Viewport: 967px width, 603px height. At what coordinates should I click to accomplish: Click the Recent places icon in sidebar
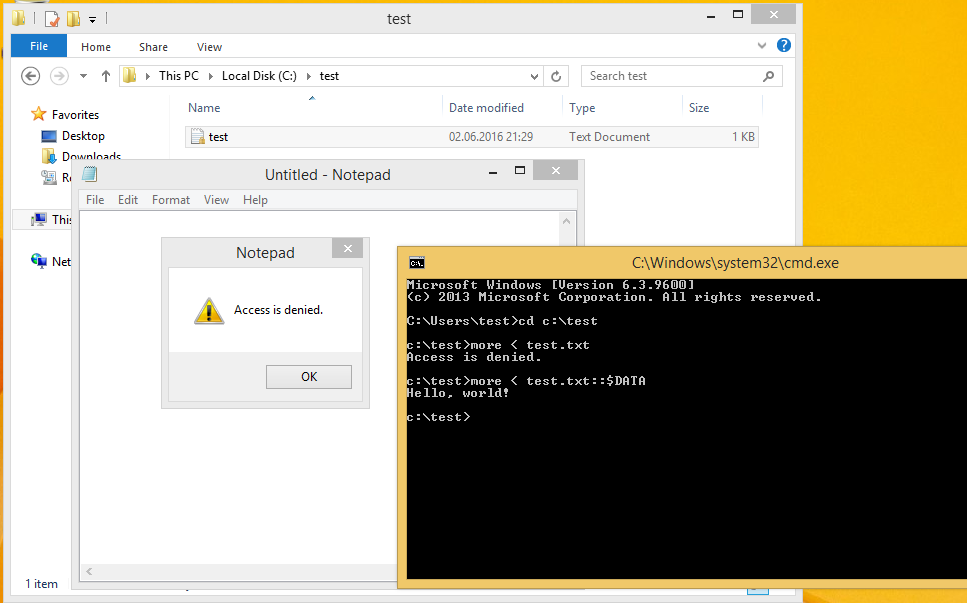(49, 178)
